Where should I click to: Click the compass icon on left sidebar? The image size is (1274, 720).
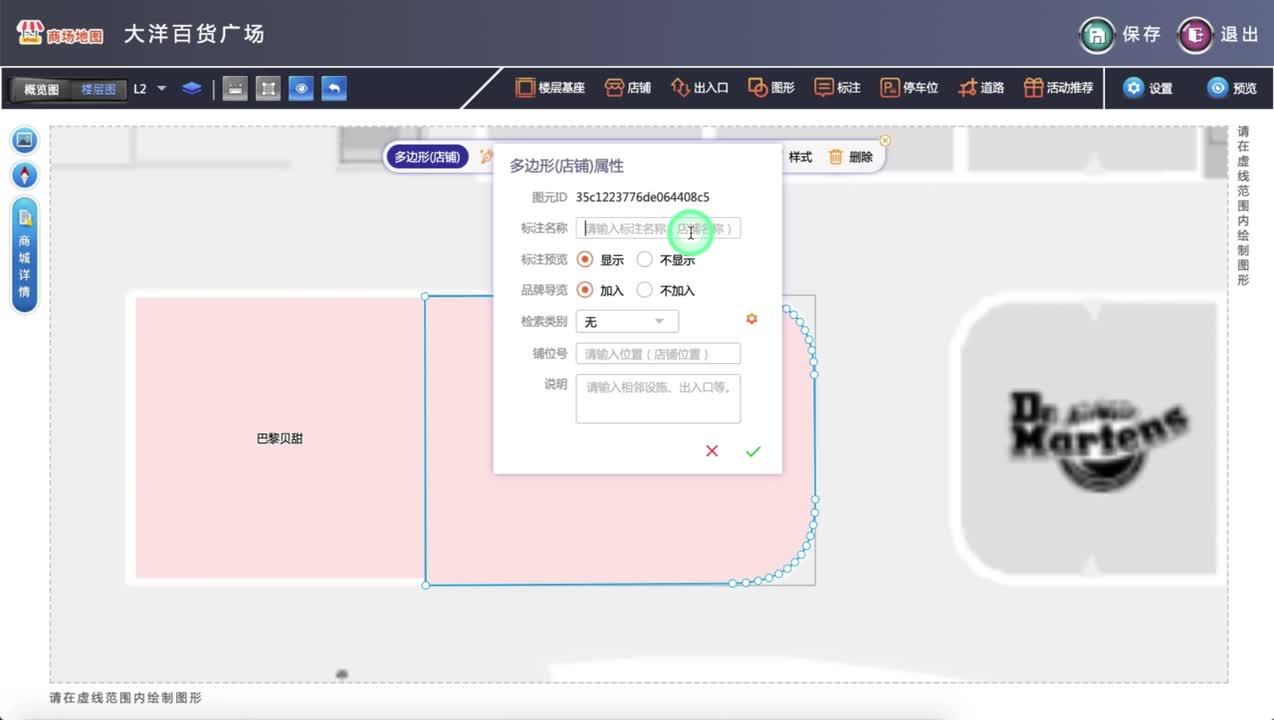click(25, 176)
